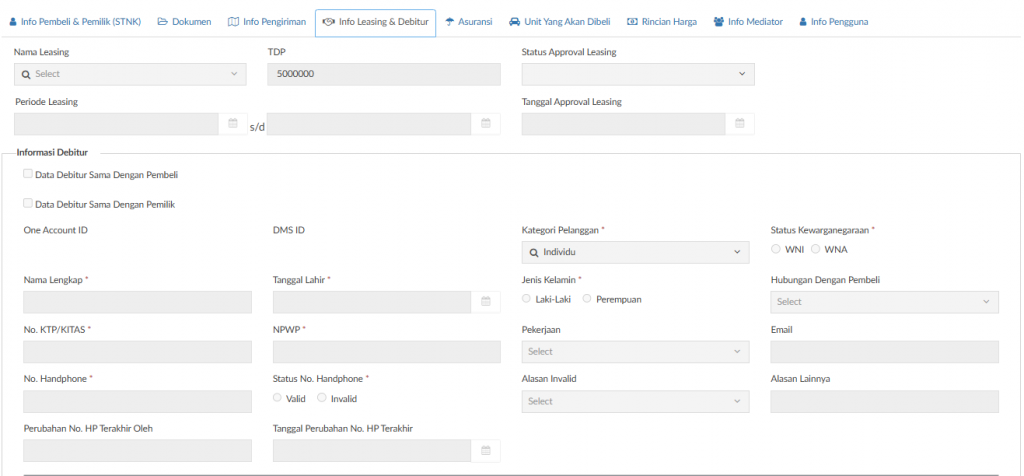Open the Rincian Harga tab

661,21
